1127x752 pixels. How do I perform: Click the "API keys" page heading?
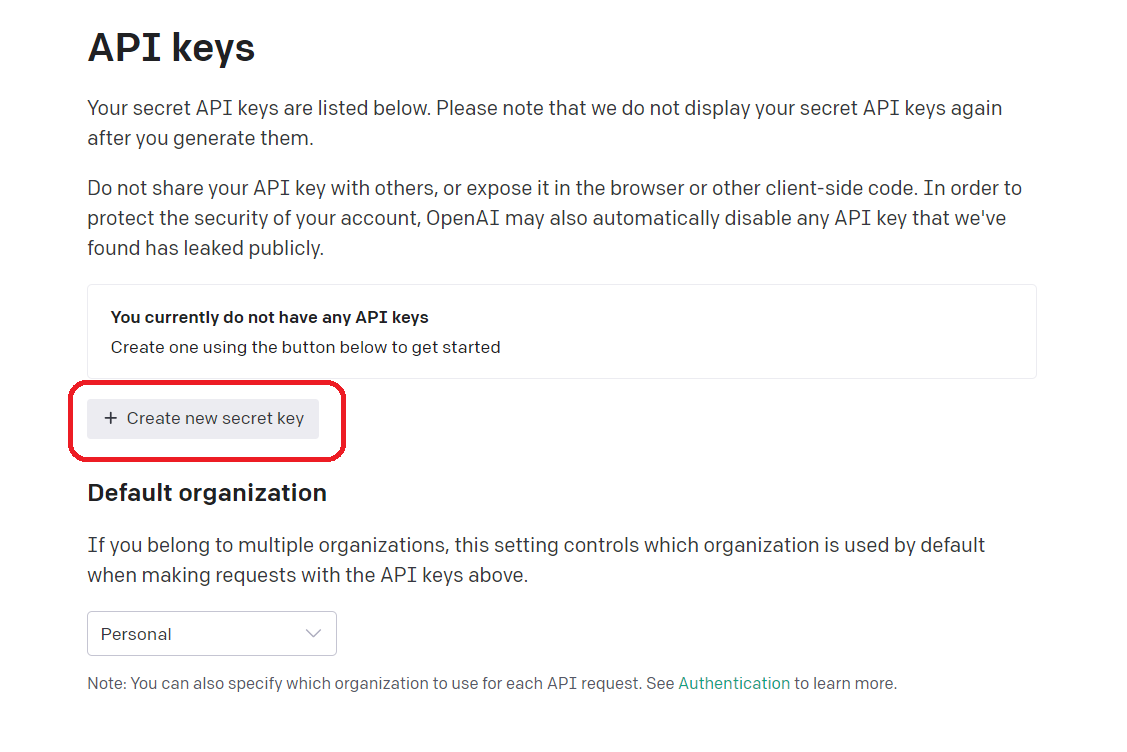[x=171, y=48]
